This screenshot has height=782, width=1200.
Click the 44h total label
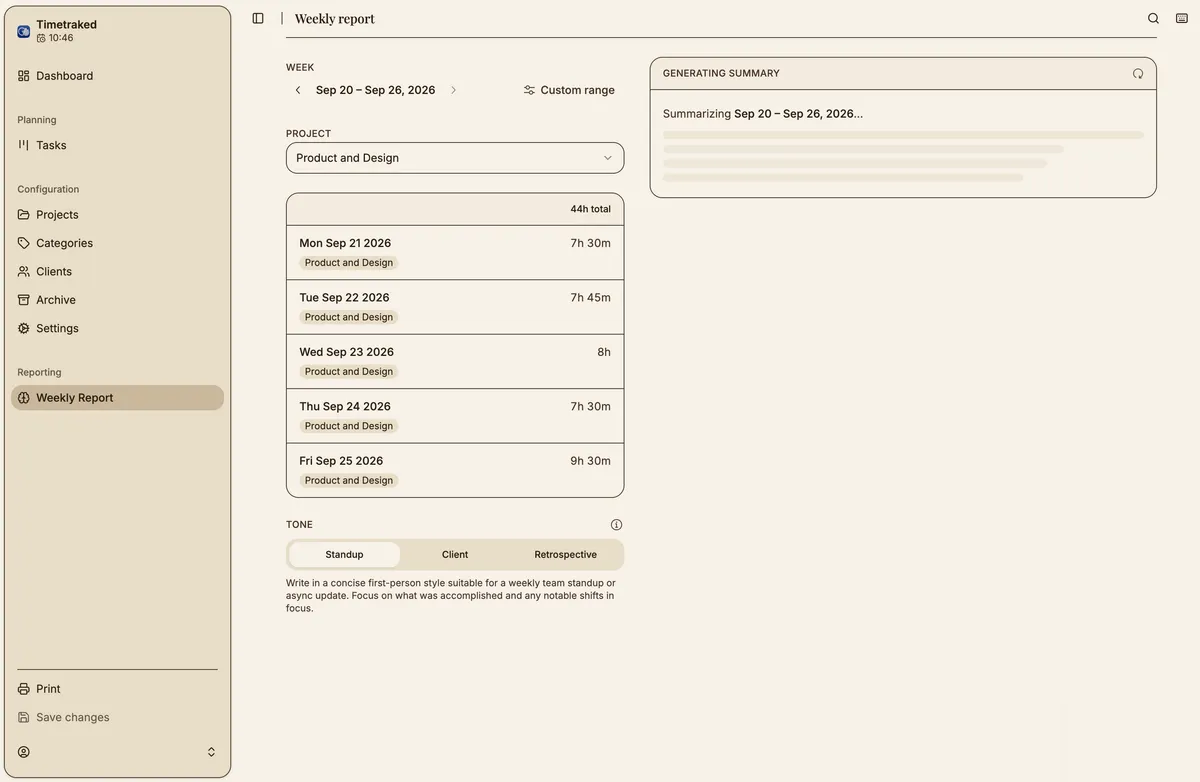coord(590,209)
